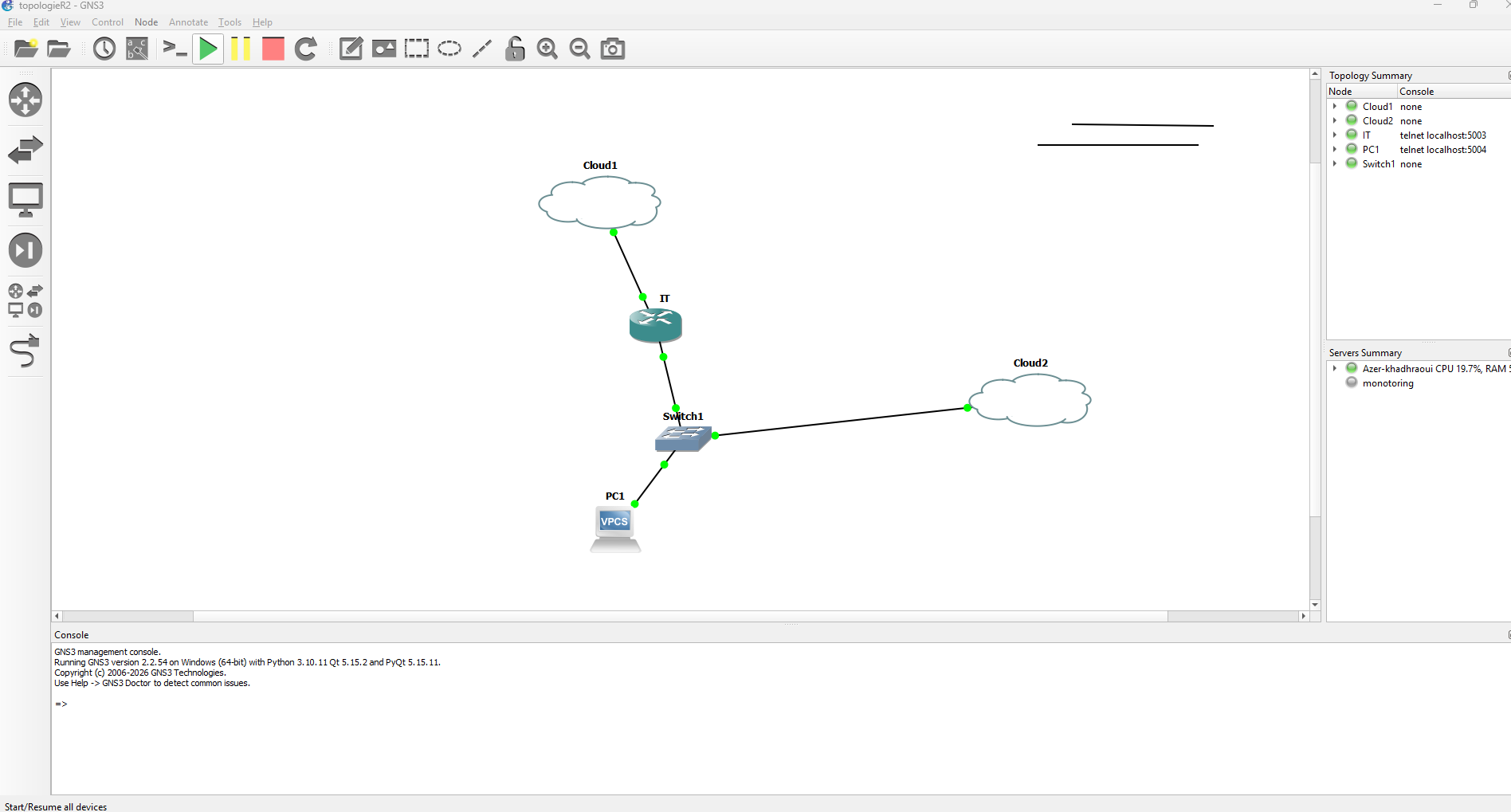Viewport: 1511px width, 812px height.
Task: Toggle the lock/unlock items padlock icon
Action: tap(515, 49)
